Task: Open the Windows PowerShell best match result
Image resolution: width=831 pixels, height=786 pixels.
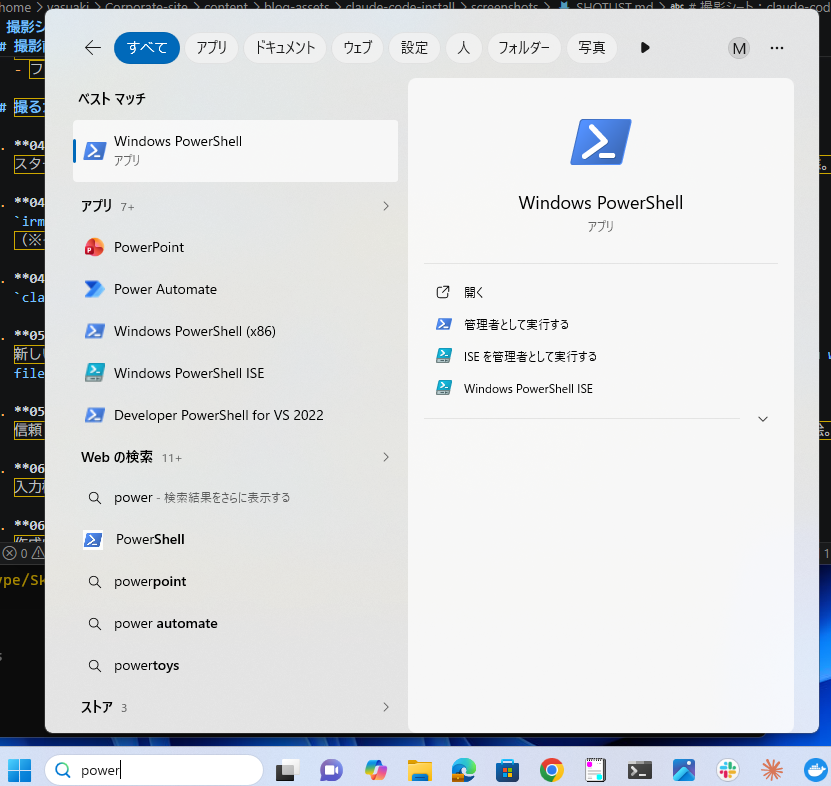Action: (235, 151)
